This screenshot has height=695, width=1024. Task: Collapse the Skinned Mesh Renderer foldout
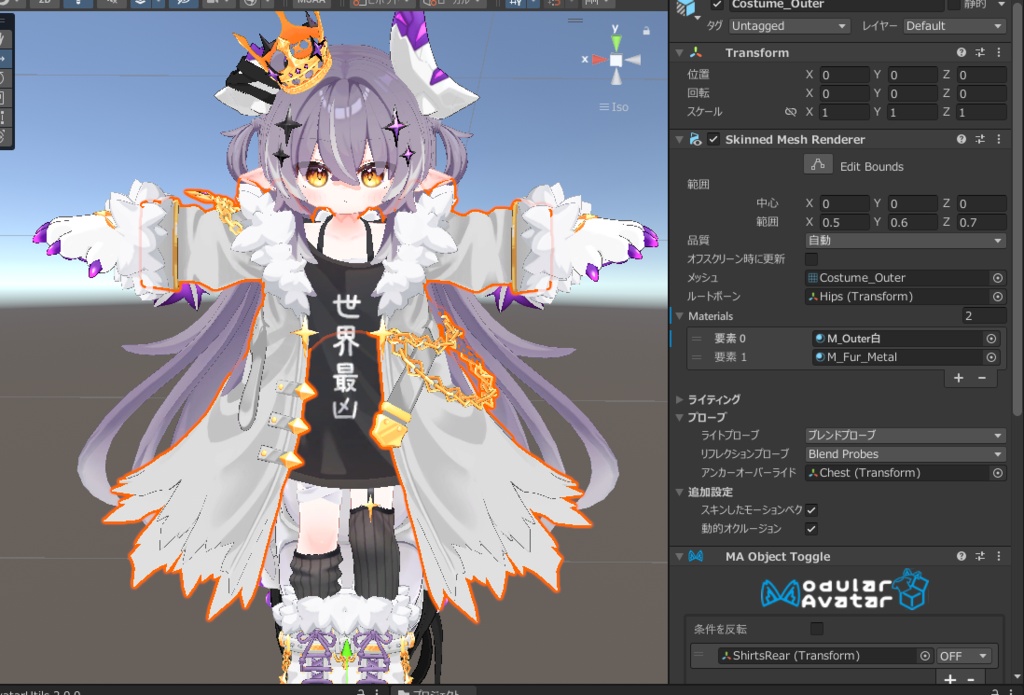[x=679, y=139]
